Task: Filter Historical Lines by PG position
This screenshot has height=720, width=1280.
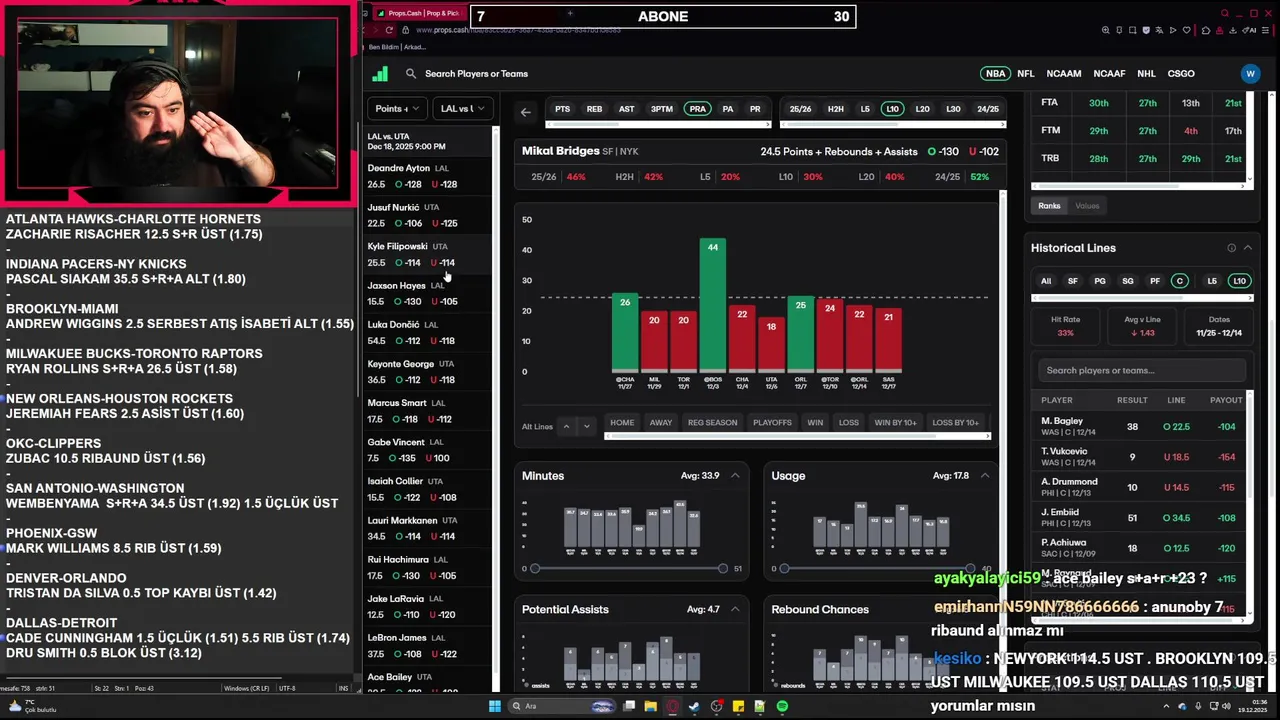Action: (1100, 281)
